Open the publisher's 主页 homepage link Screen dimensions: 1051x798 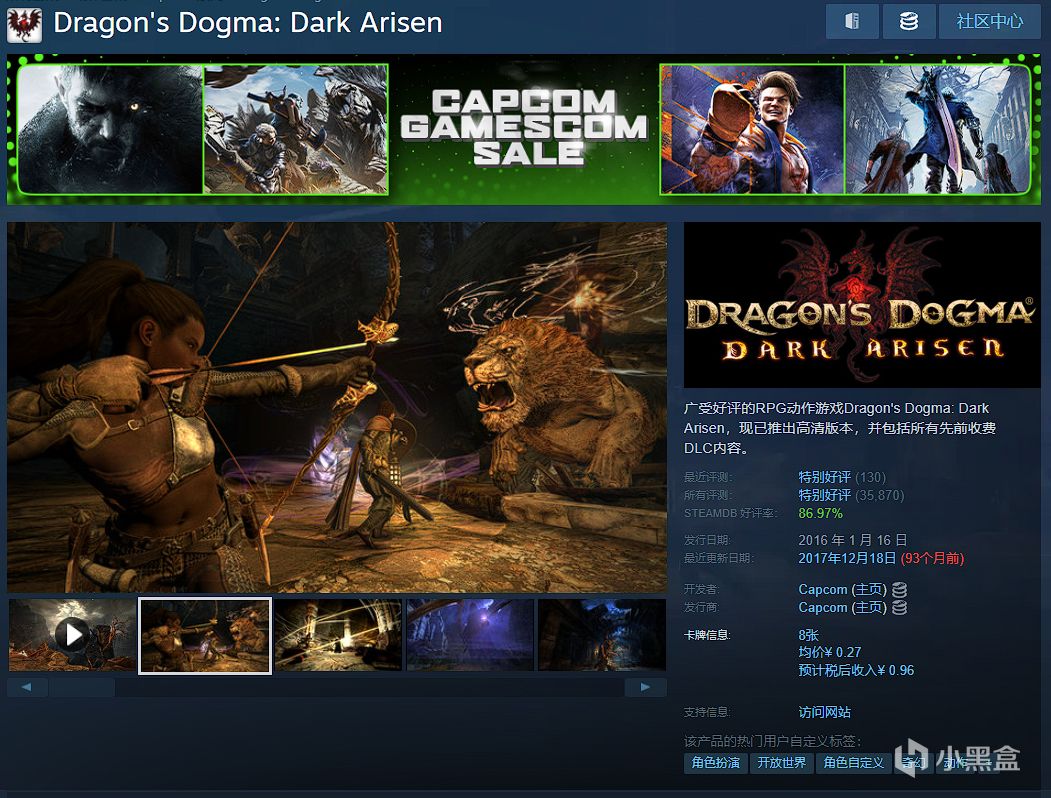click(x=869, y=608)
